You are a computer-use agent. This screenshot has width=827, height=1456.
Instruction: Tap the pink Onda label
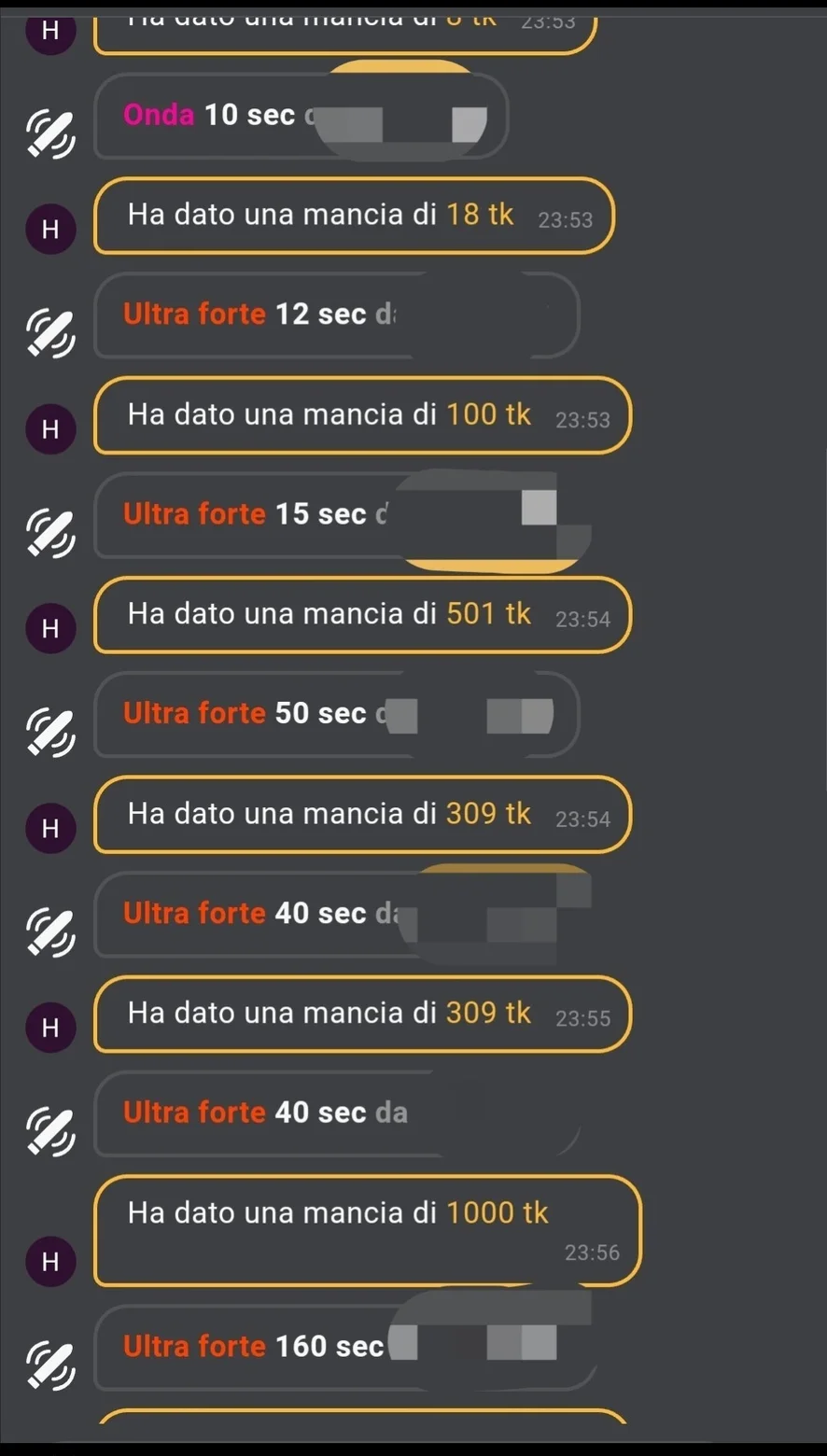159,115
